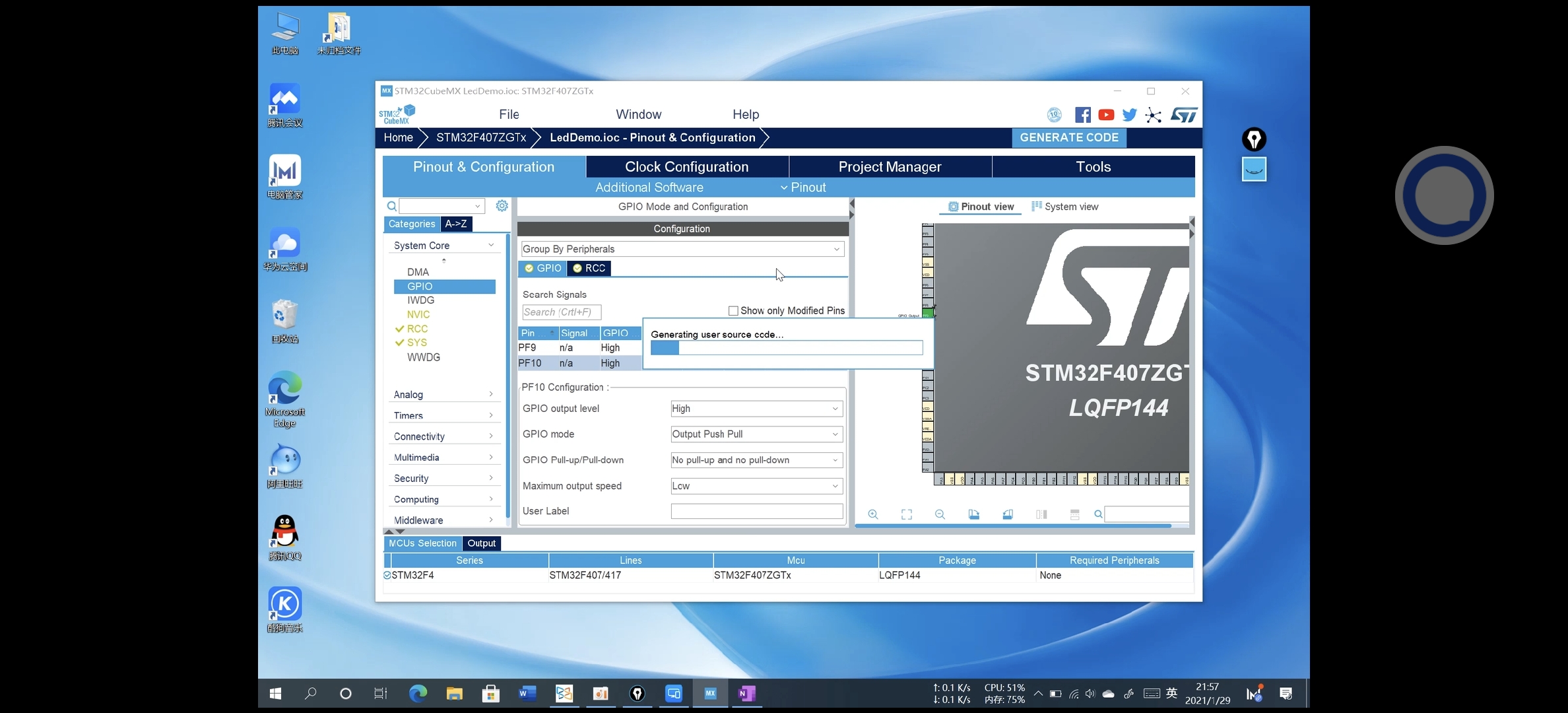This screenshot has width=1568, height=713.
Task: Open GPIO mode dropdown
Action: (x=756, y=434)
